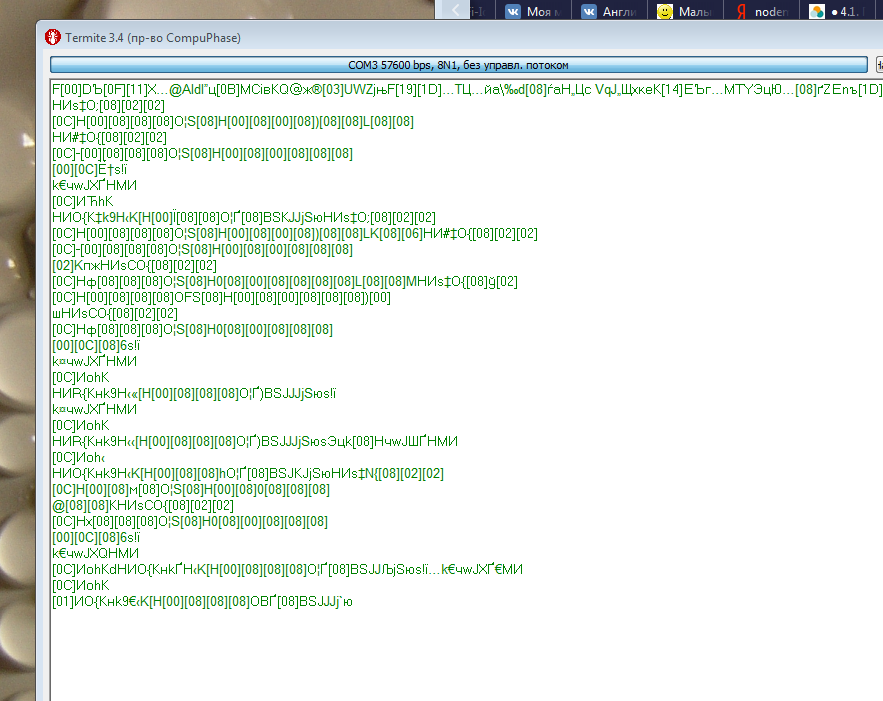
Task: Open COM3 57600 bps port settings button
Action: pyautogui.click(x=458, y=65)
